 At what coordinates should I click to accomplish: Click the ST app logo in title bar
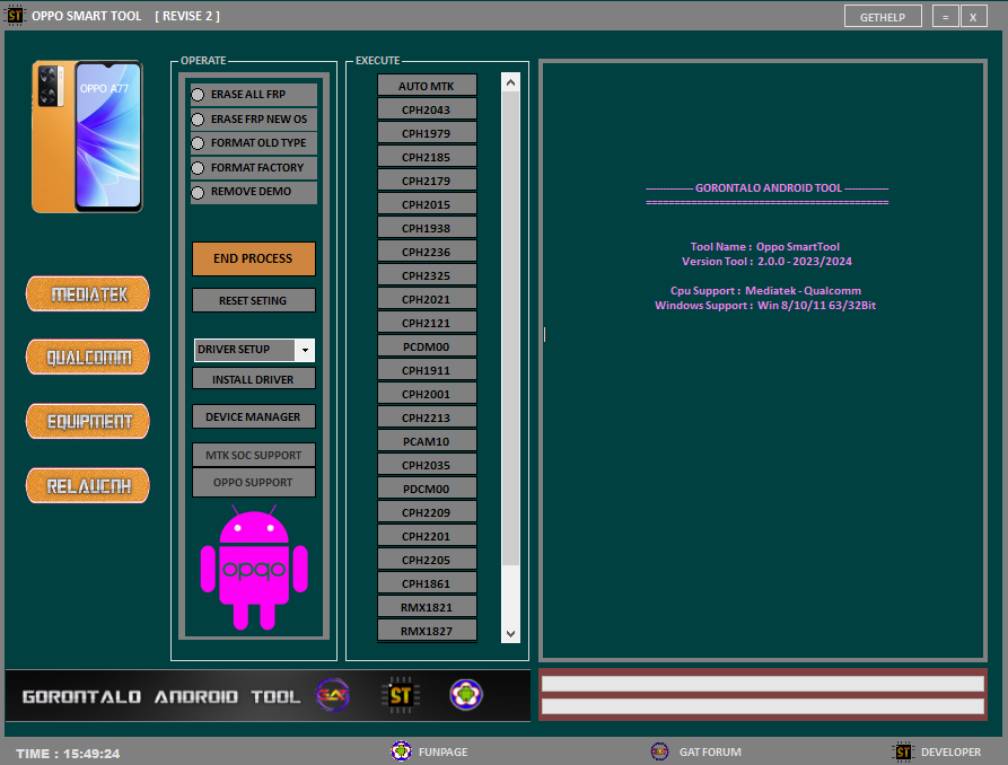(x=14, y=15)
